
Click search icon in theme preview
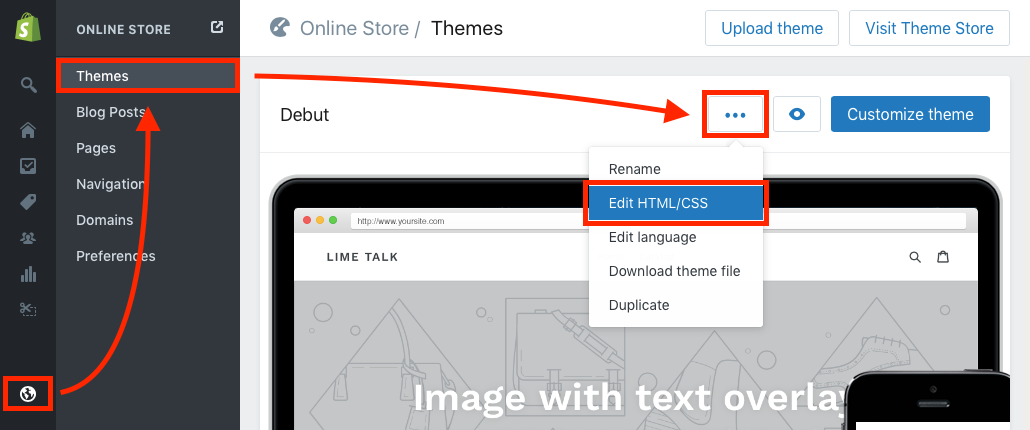[x=914, y=257]
